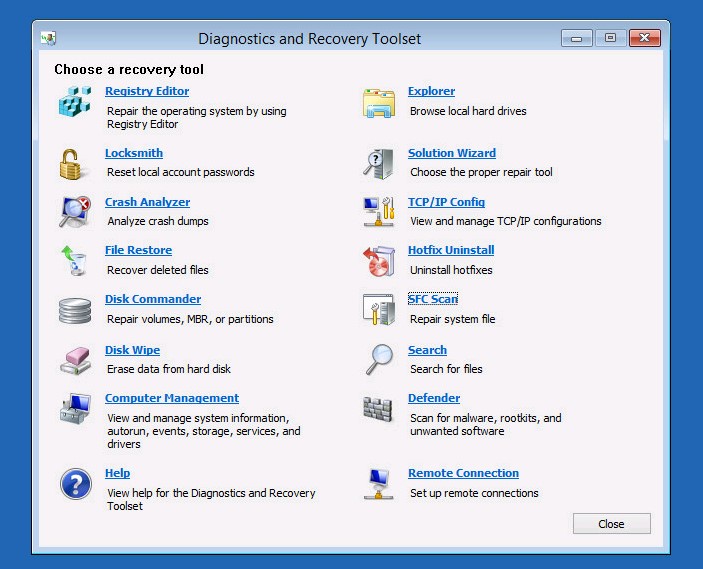Start the SFC Scan link

[x=432, y=299]
